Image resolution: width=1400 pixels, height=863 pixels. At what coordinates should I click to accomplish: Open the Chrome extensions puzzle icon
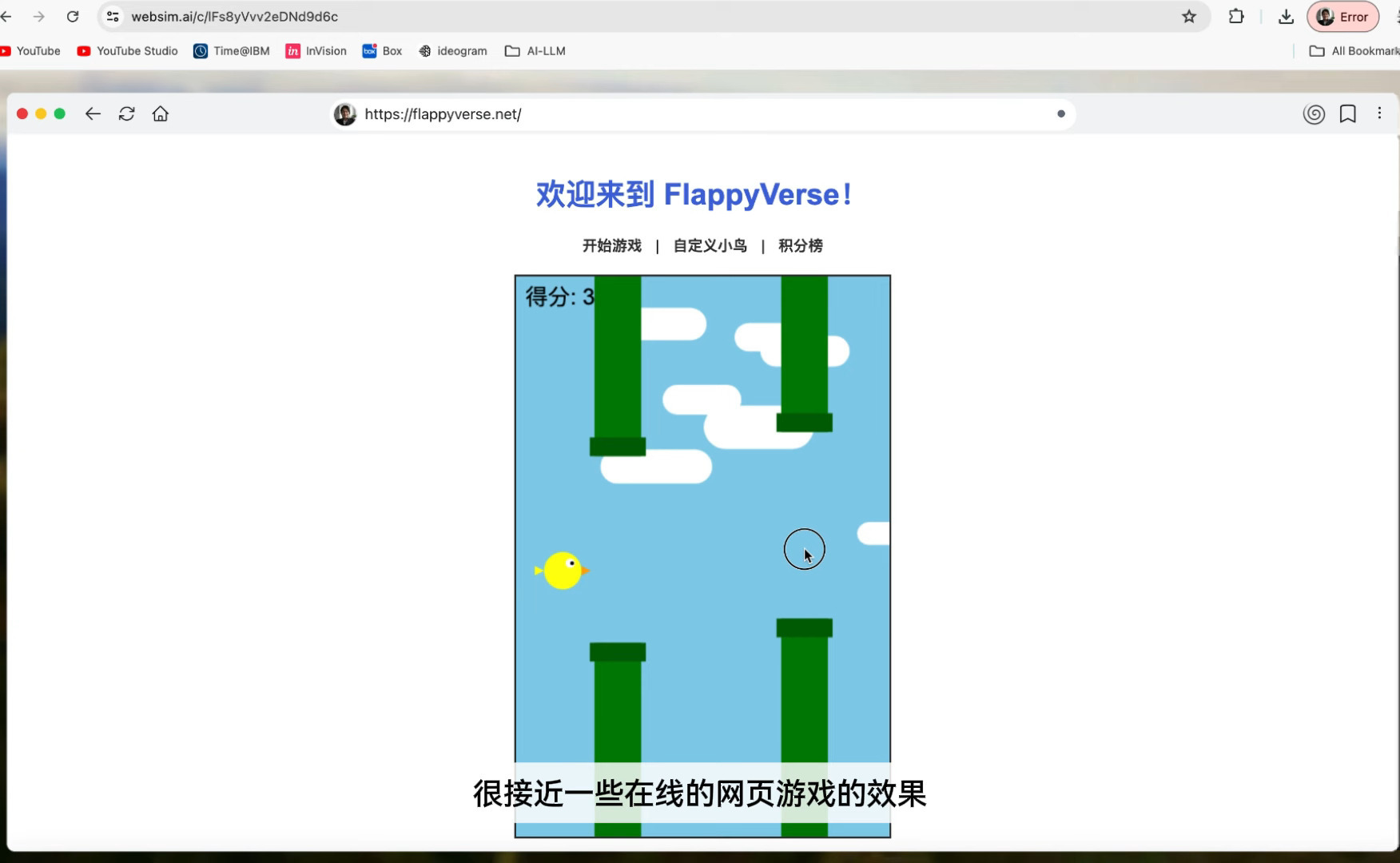(1236, 17)
